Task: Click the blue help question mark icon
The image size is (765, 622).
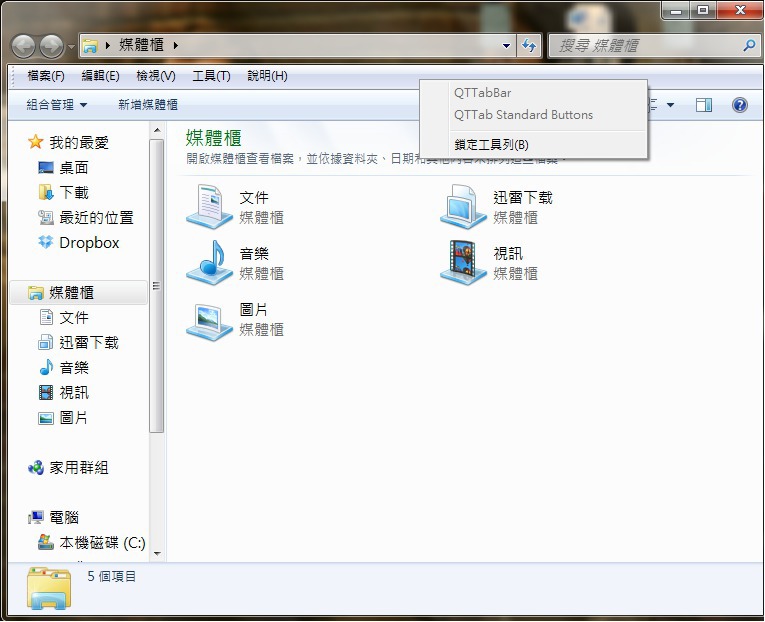Action: 740,105
